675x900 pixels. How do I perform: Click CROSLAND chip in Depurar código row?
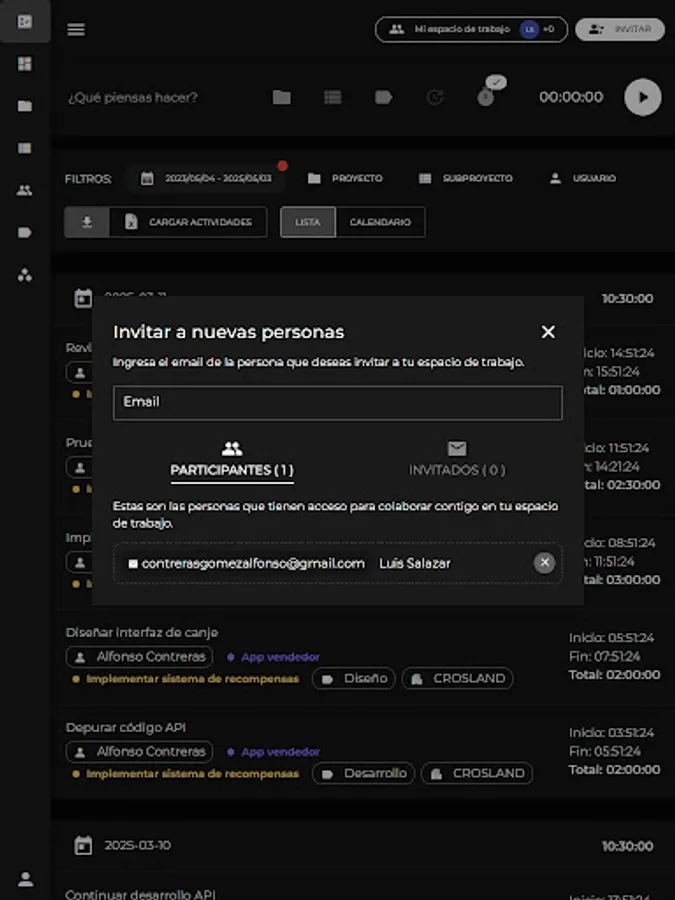477,774
